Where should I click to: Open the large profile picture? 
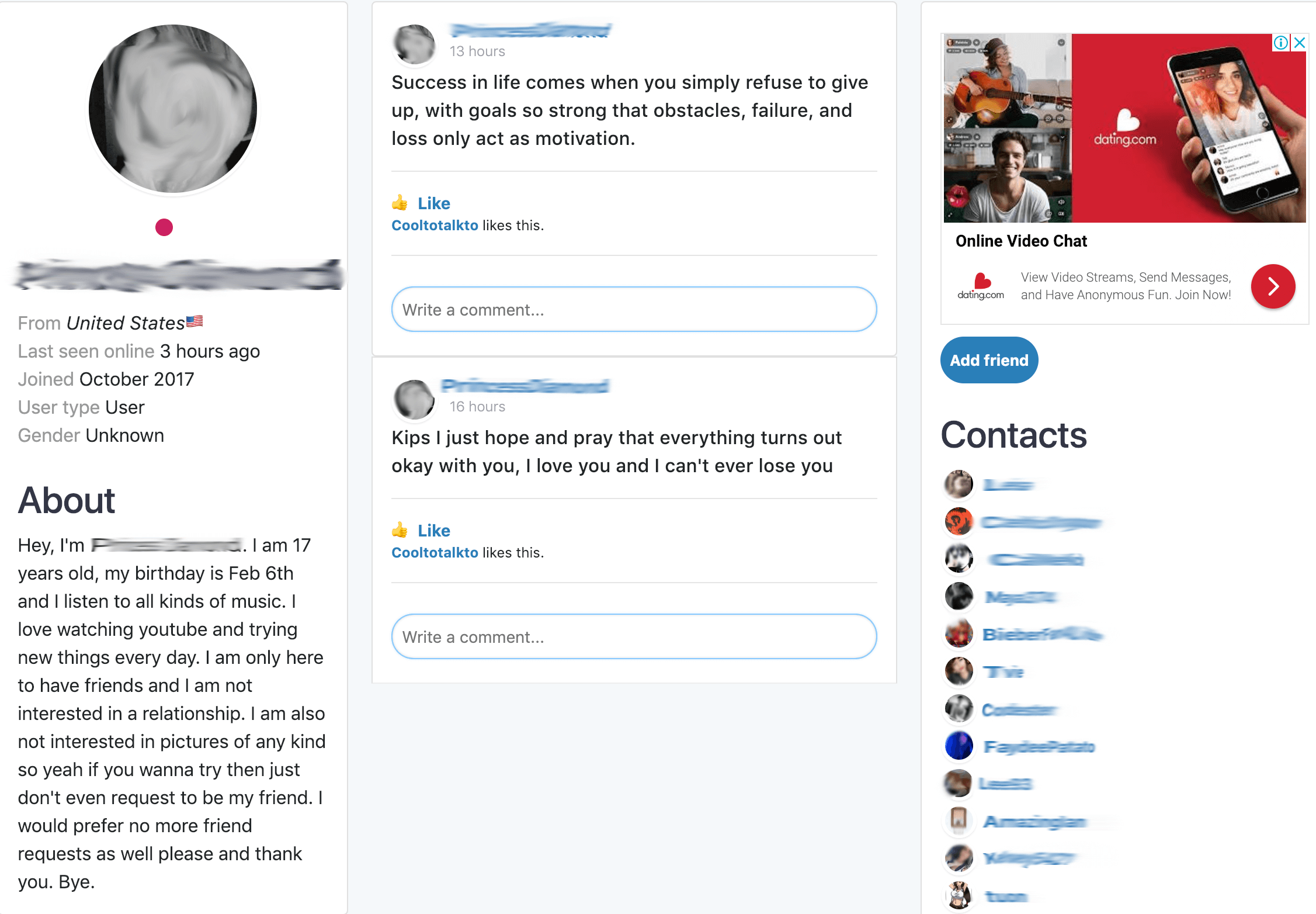point(173,109)
